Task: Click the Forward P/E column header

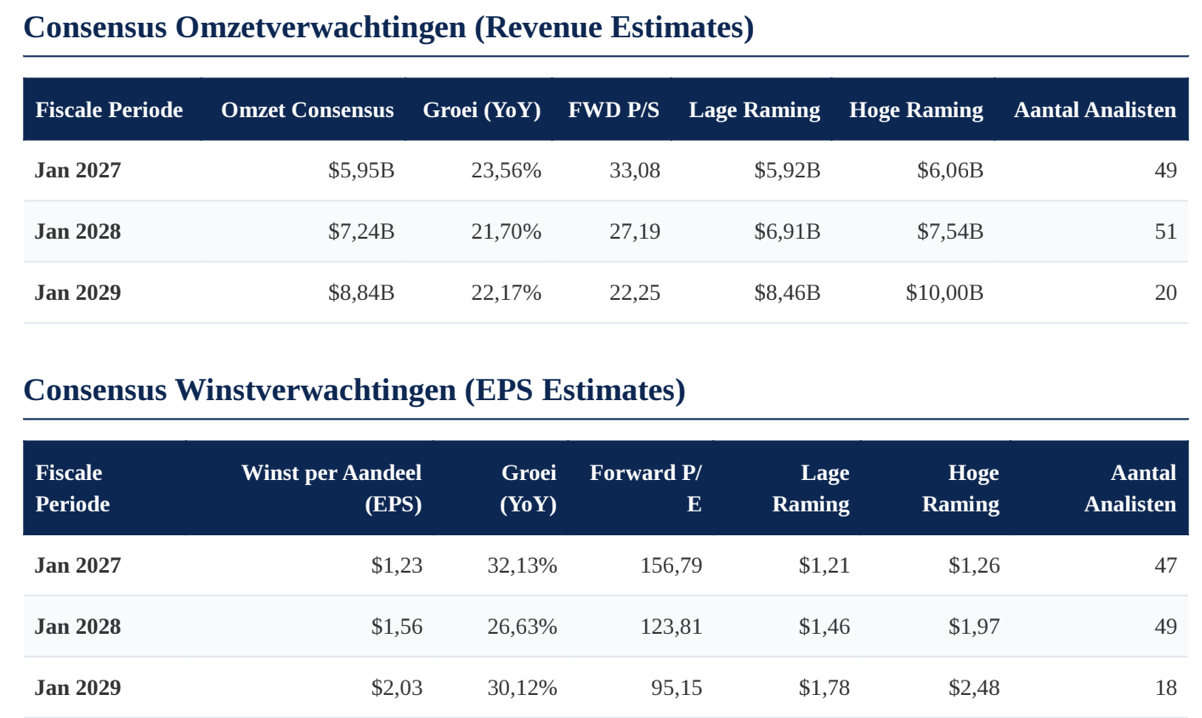Action: tap(646, 488)
